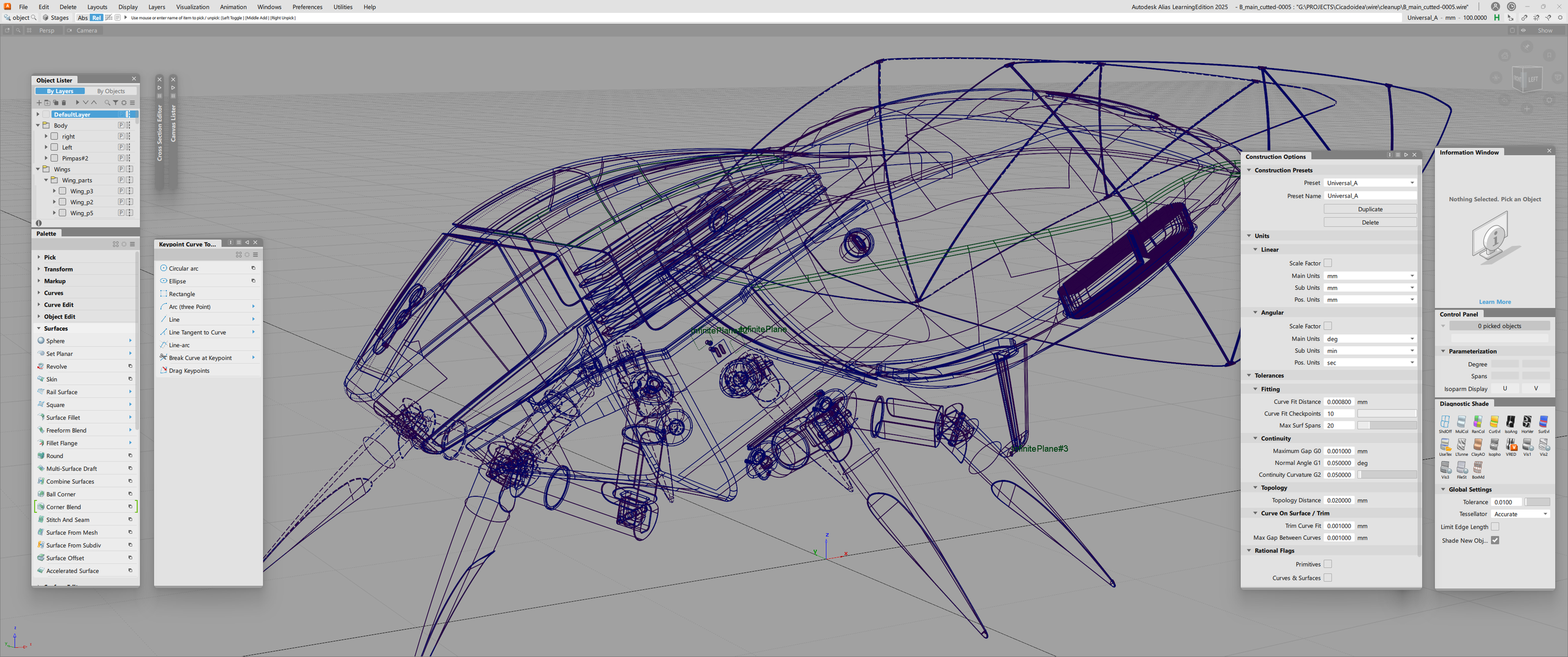Image resolution: width=1568 pixels, height=657 pixels.
Task: Tick the Rational Flags Primitives checkbox
Action: 1327,564
